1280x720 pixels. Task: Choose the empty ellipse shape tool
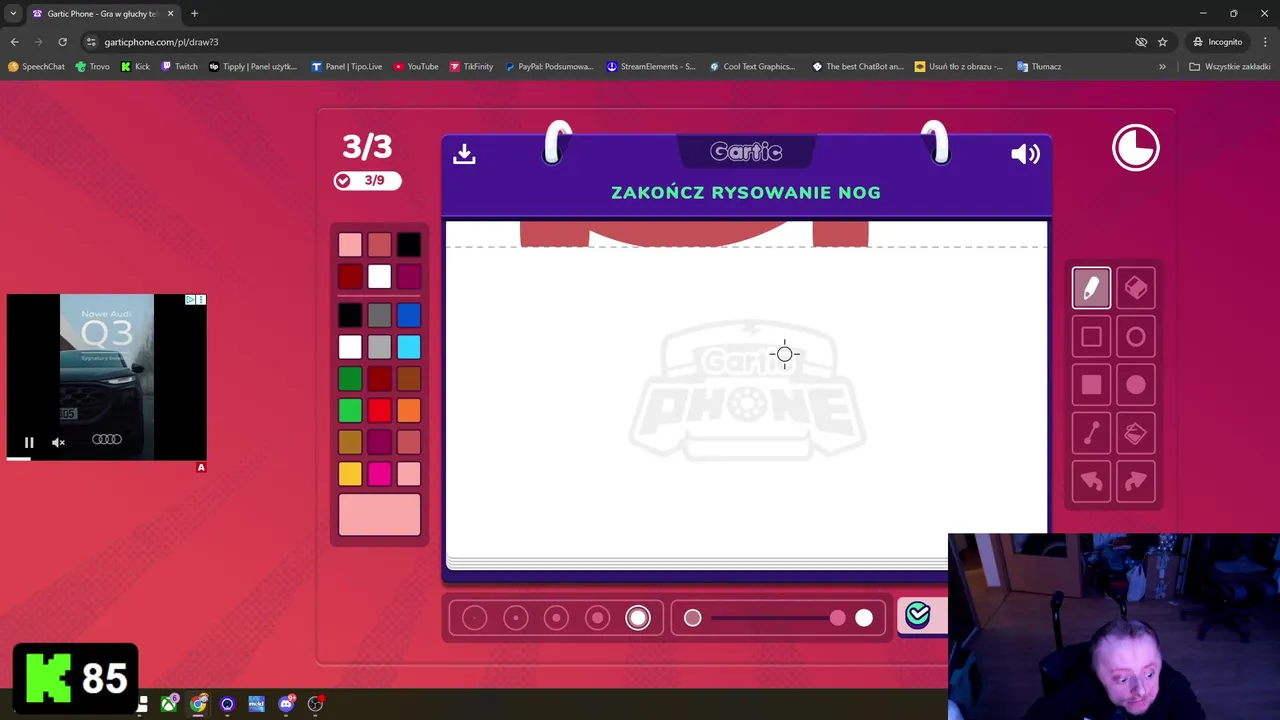[x=1135, y=337]
